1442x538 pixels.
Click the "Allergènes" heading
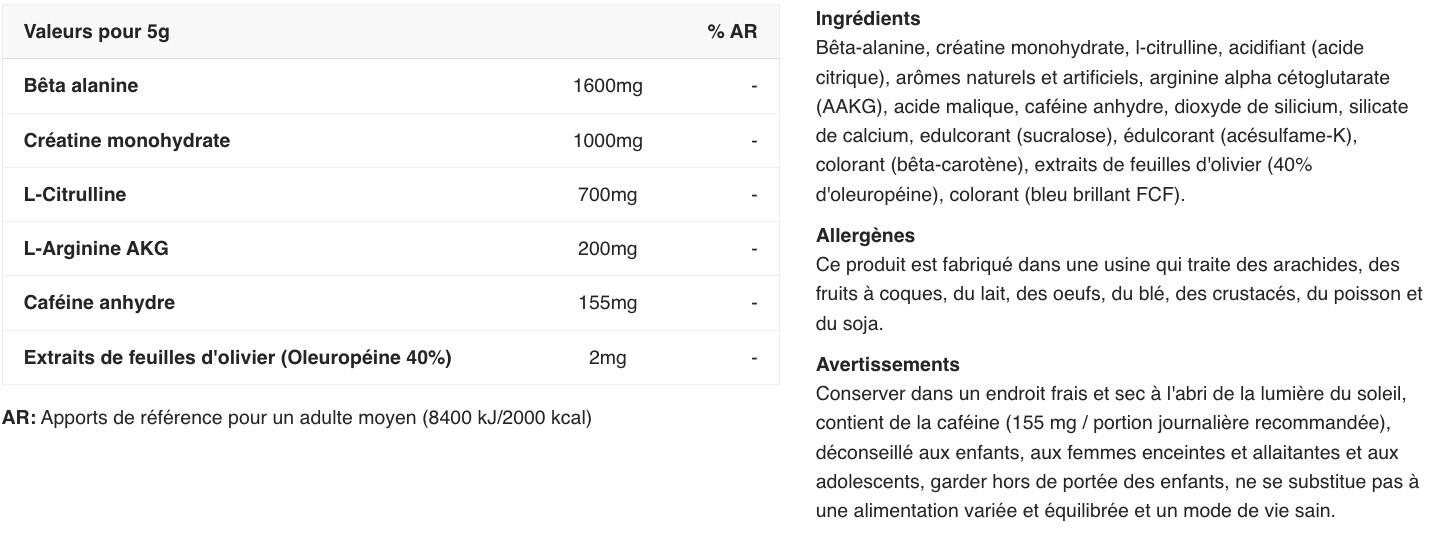pos(865,236)
